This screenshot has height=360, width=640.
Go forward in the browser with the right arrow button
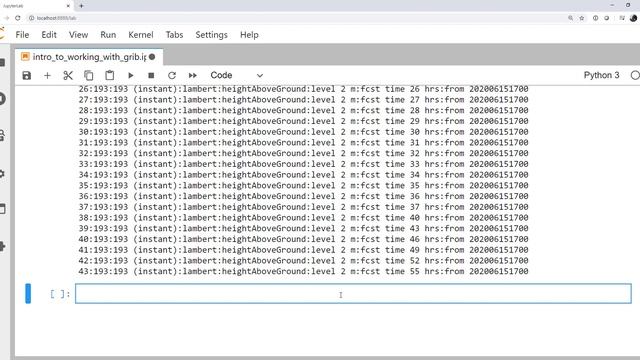coord(6,18)
